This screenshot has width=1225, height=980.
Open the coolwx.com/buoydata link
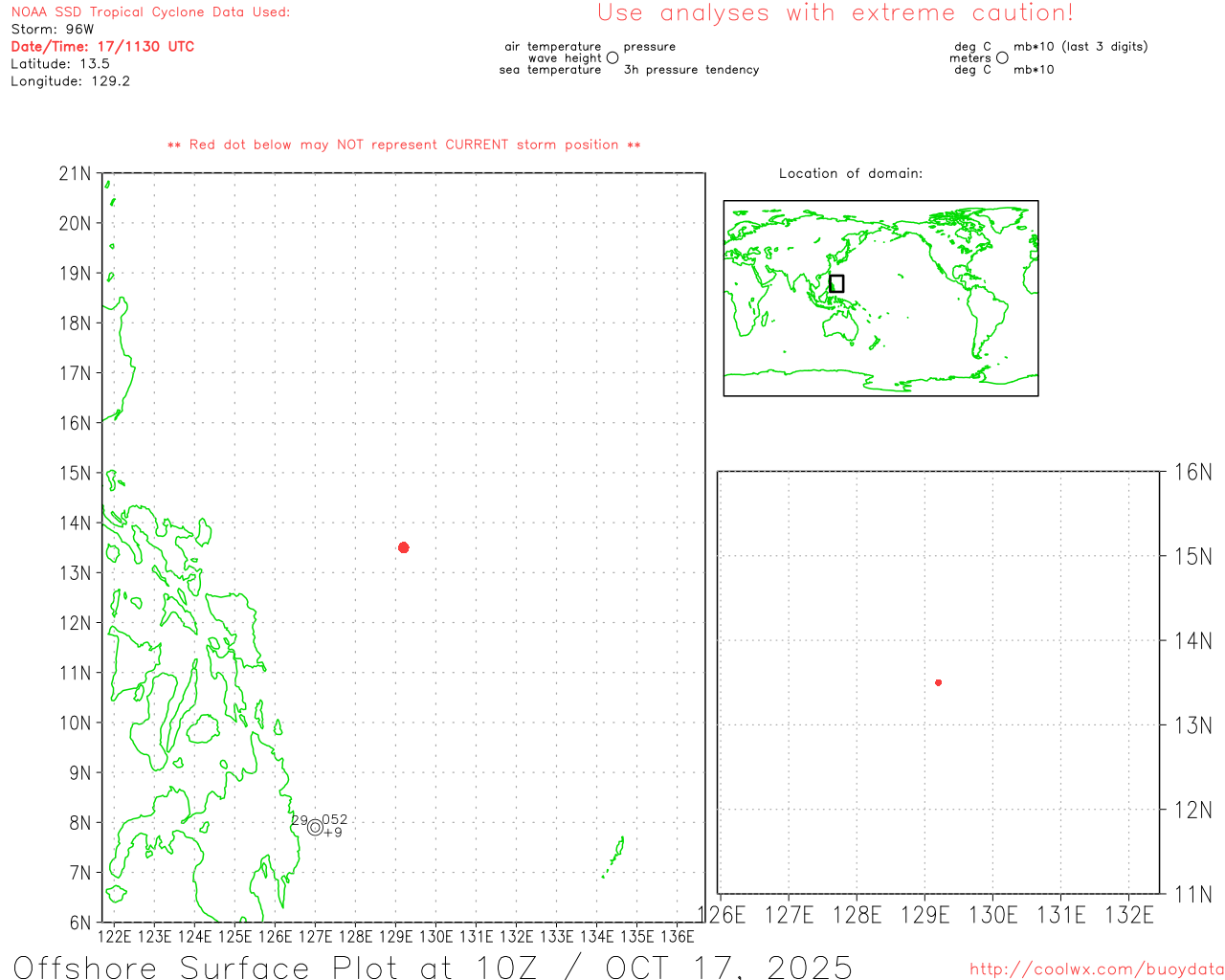pos(1096,969)
